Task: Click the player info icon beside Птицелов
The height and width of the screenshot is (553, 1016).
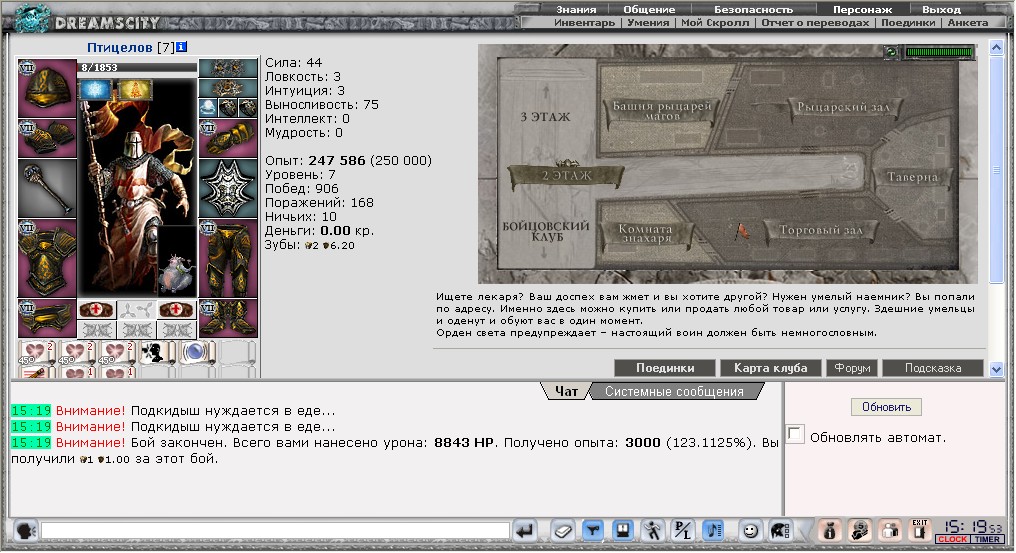Action: [181, 47]
